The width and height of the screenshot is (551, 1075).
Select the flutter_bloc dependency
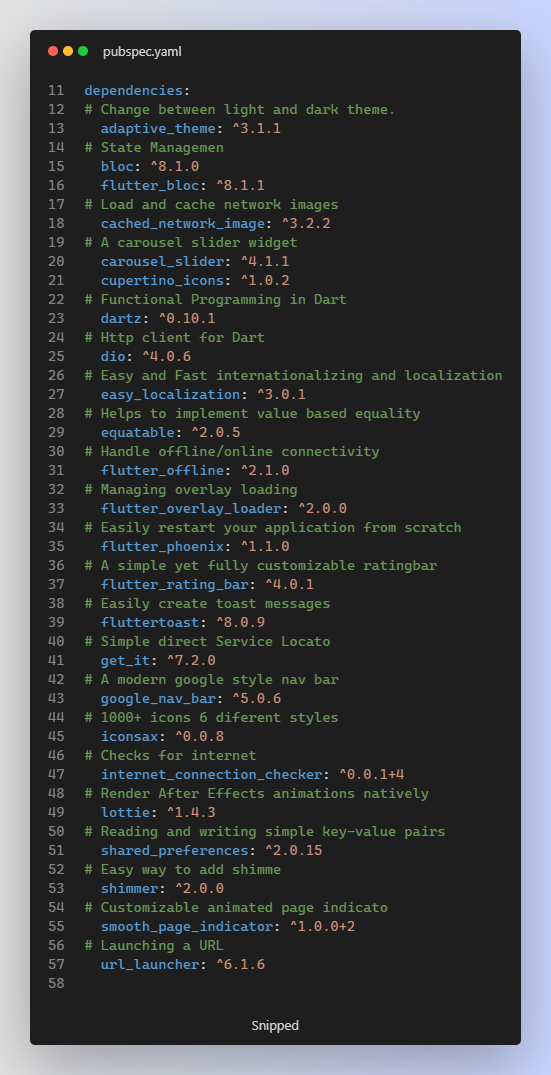point(150,186)
